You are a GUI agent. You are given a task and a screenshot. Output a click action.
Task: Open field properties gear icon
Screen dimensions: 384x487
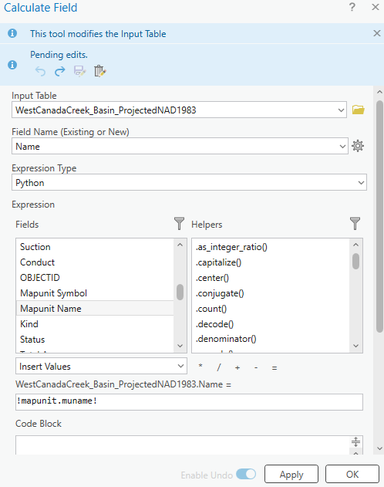358,146
